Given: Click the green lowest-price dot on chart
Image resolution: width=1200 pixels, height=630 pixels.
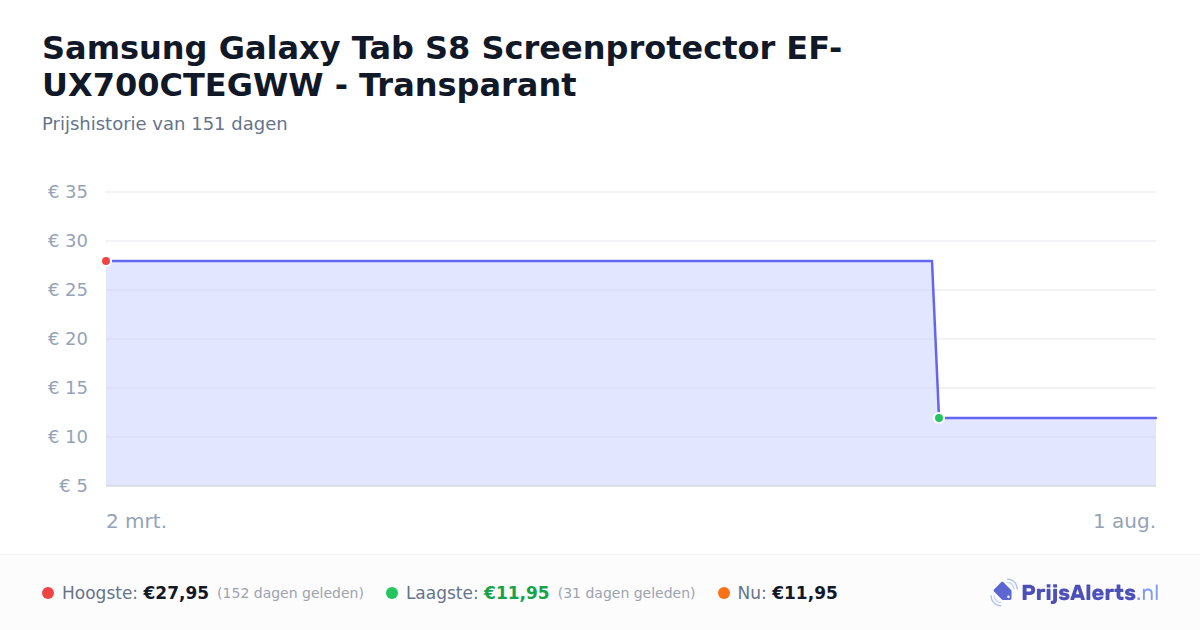Looking at the screenshot, I should tap(939, 418).
